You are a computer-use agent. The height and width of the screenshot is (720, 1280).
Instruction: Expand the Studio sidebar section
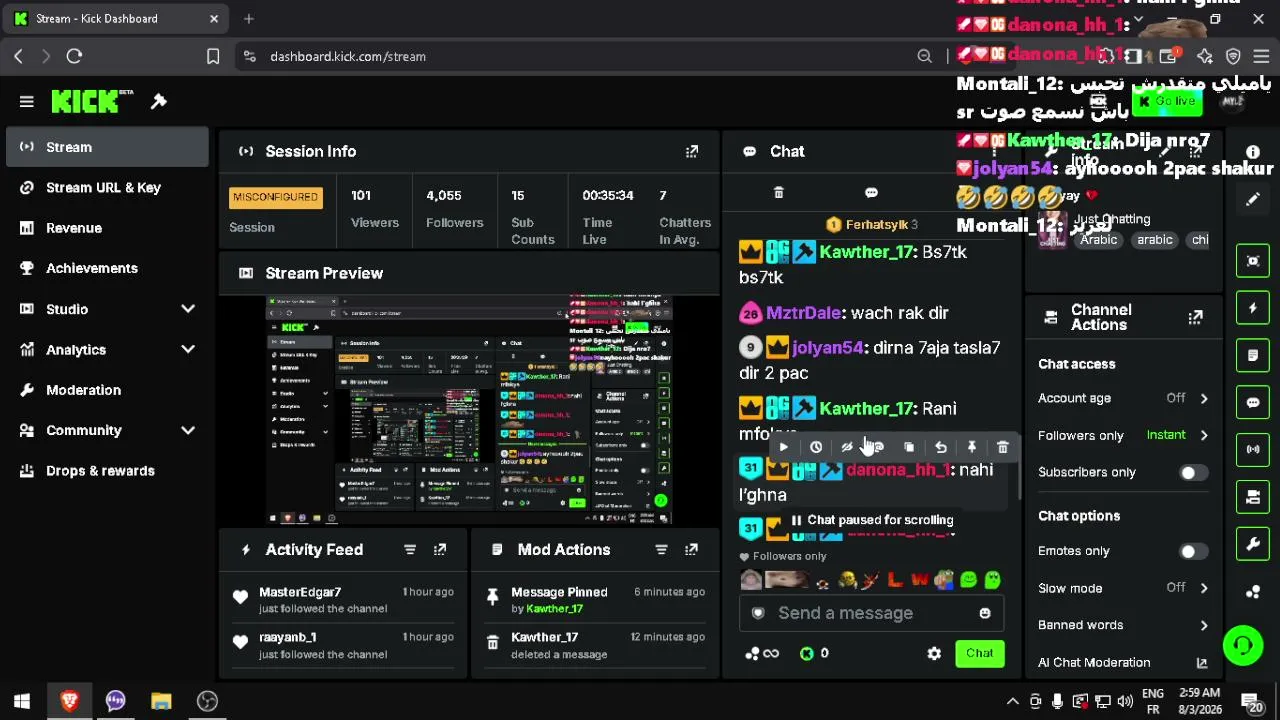pyautogui.click(x=188, y=309)
